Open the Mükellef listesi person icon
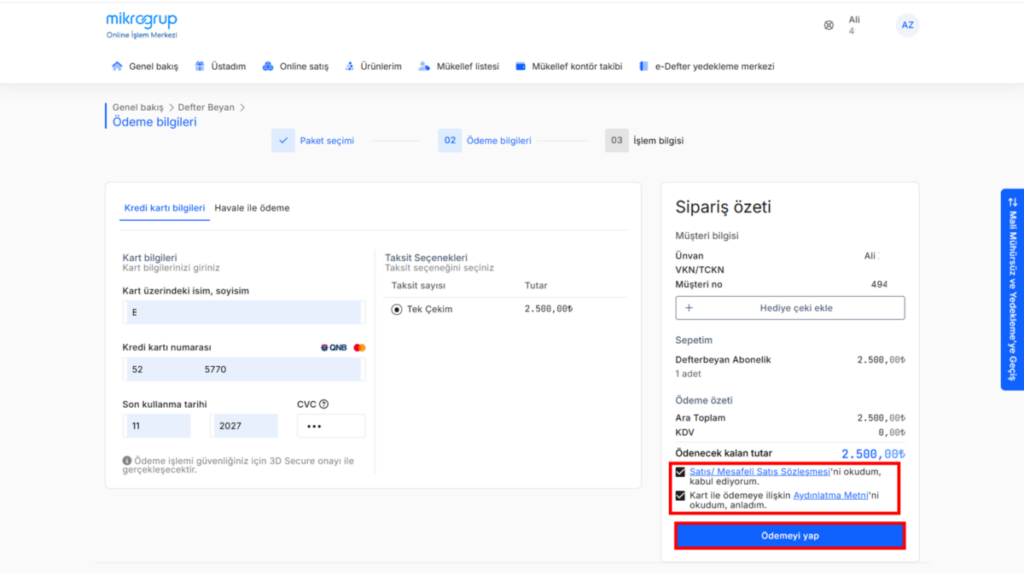The image size is (1024, 576). [x=424, y=66]
